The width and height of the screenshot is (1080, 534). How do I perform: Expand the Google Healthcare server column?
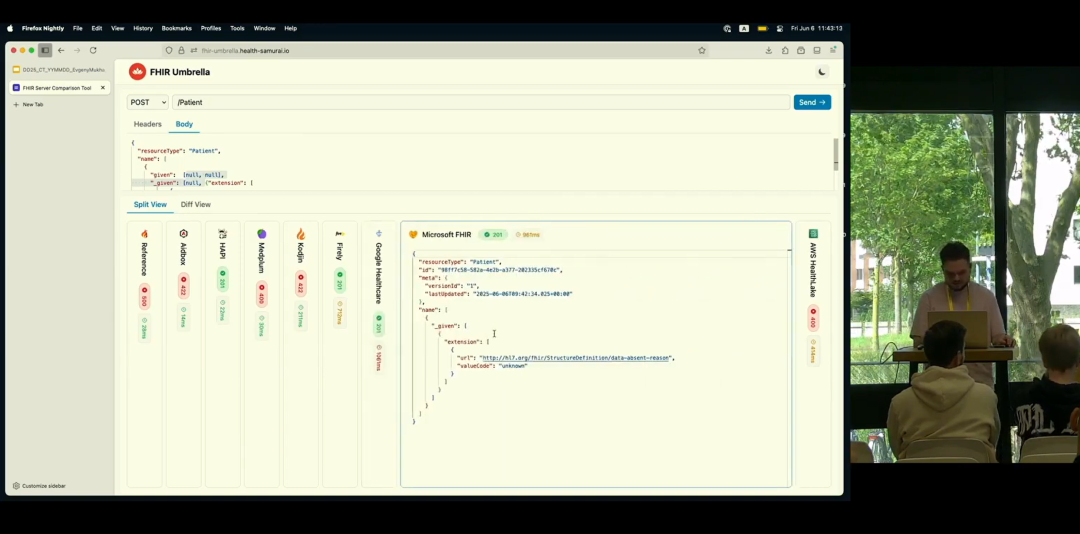[379, 354]
